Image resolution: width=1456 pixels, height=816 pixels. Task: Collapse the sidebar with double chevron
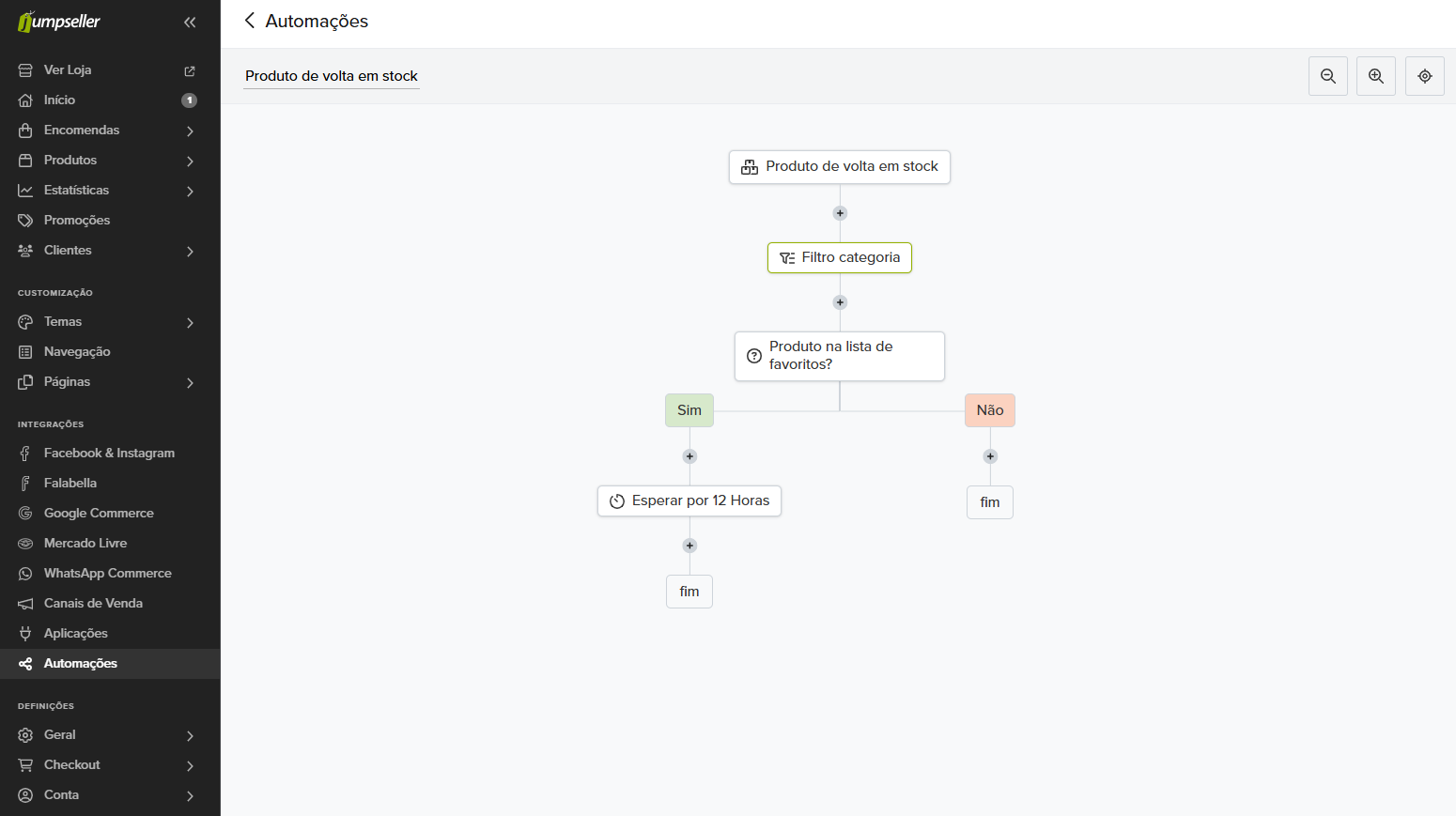click(190, 22)
